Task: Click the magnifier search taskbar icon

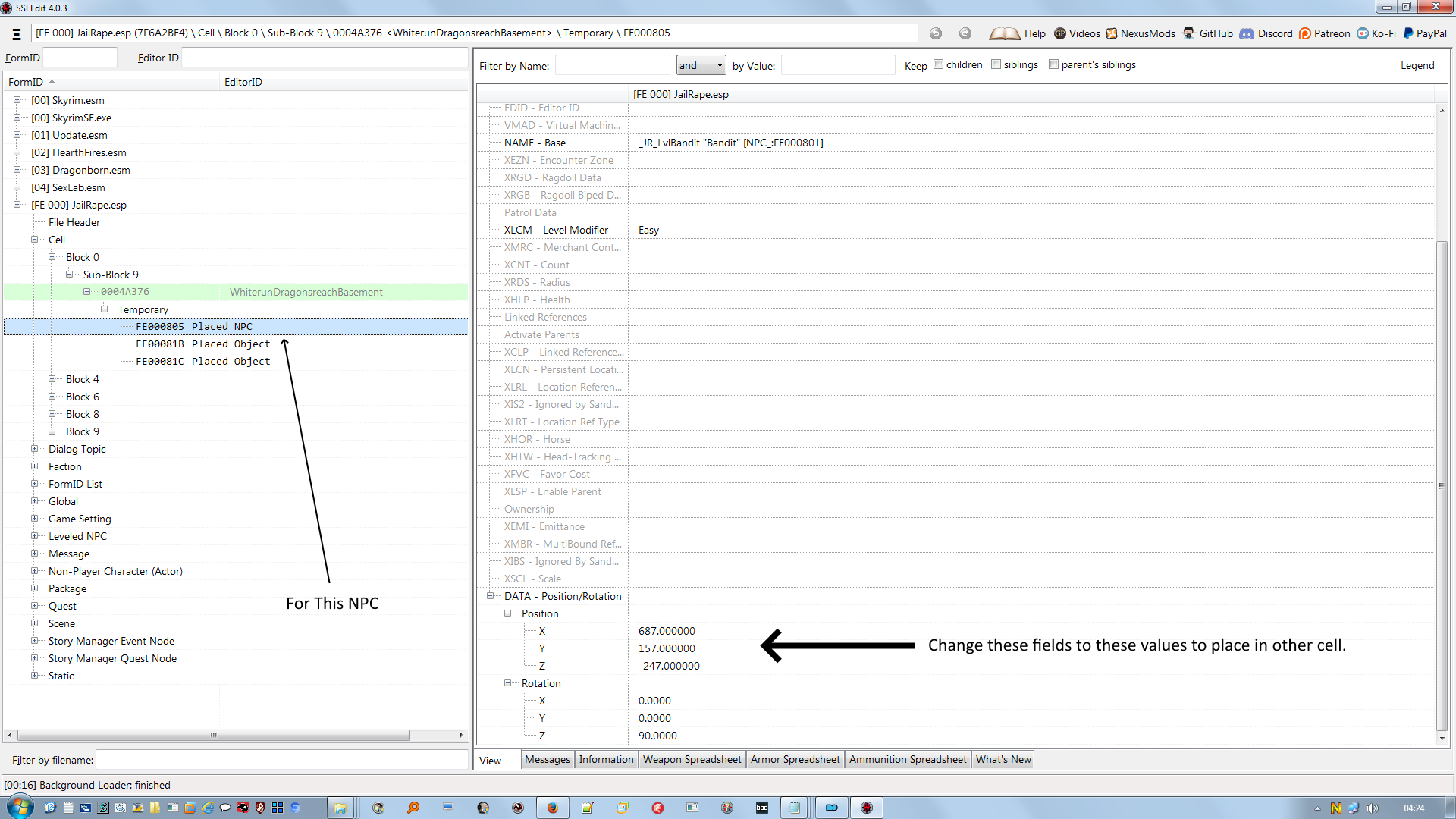Action: point(413,808)
